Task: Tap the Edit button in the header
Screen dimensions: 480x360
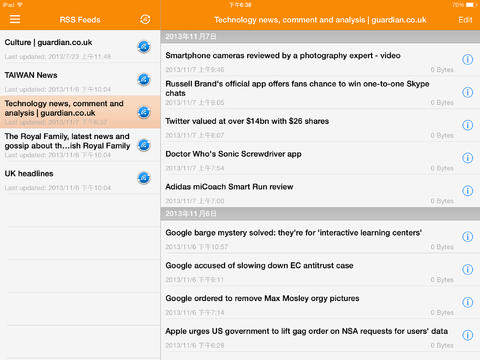Action: pos(465,20)
